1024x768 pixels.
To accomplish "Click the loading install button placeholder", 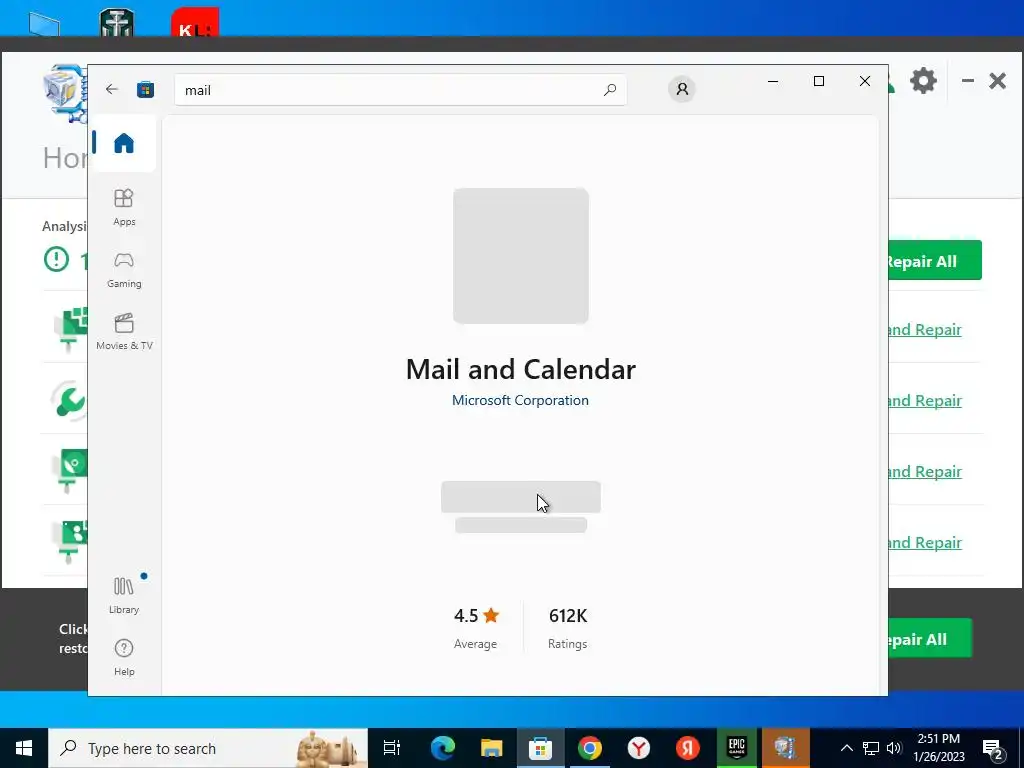I will (x=520, y=497).
